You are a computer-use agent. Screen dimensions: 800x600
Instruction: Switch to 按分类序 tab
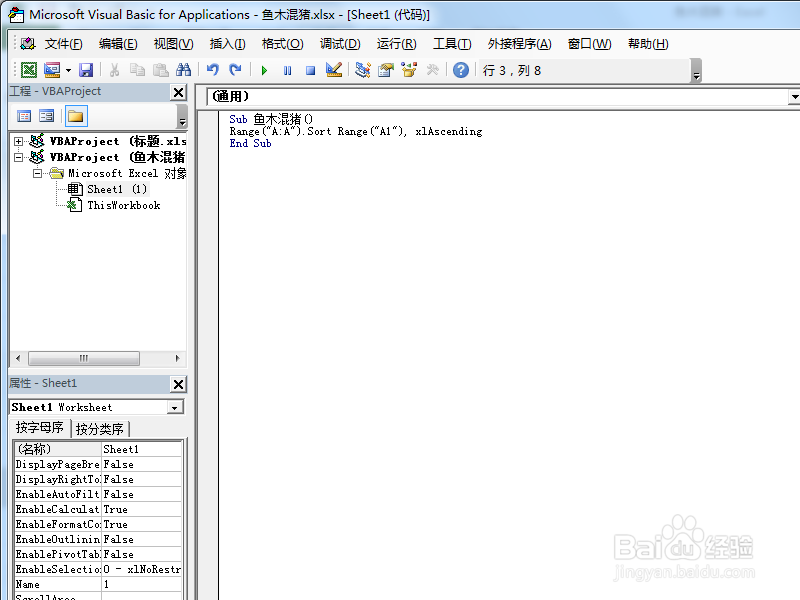pos(99,429)
